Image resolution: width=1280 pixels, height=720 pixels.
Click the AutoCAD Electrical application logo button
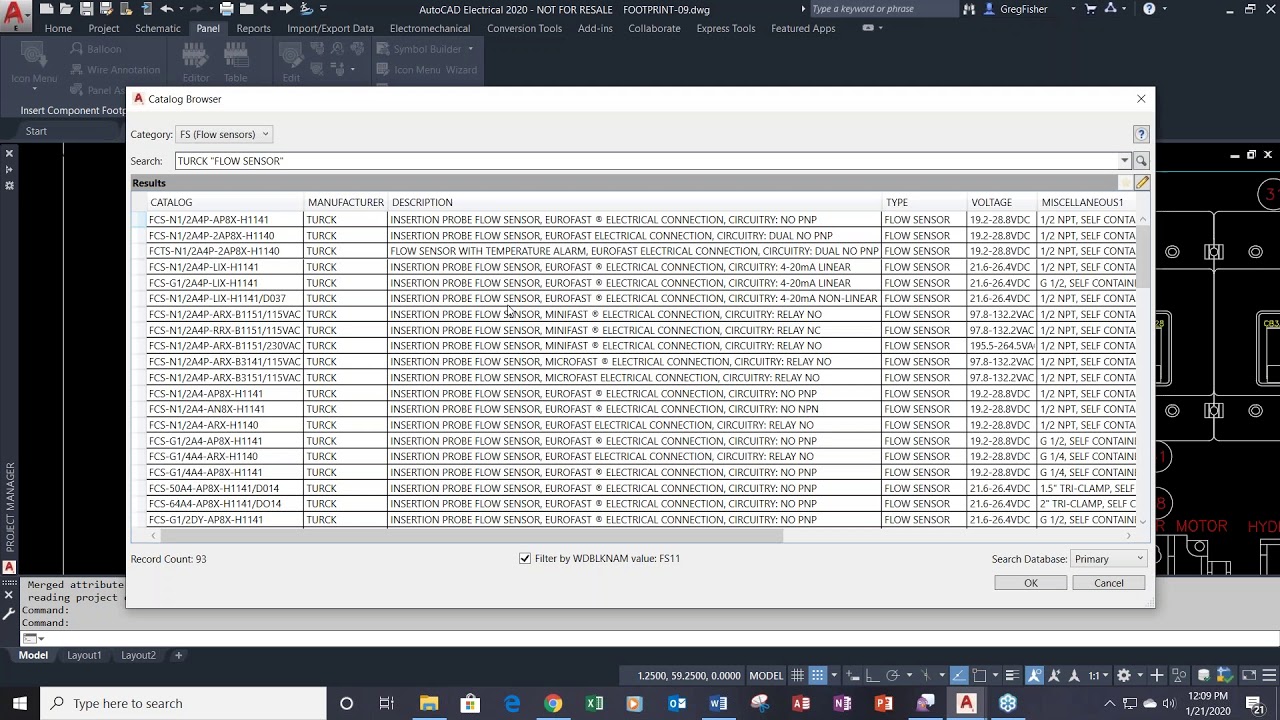pos(15,16)
